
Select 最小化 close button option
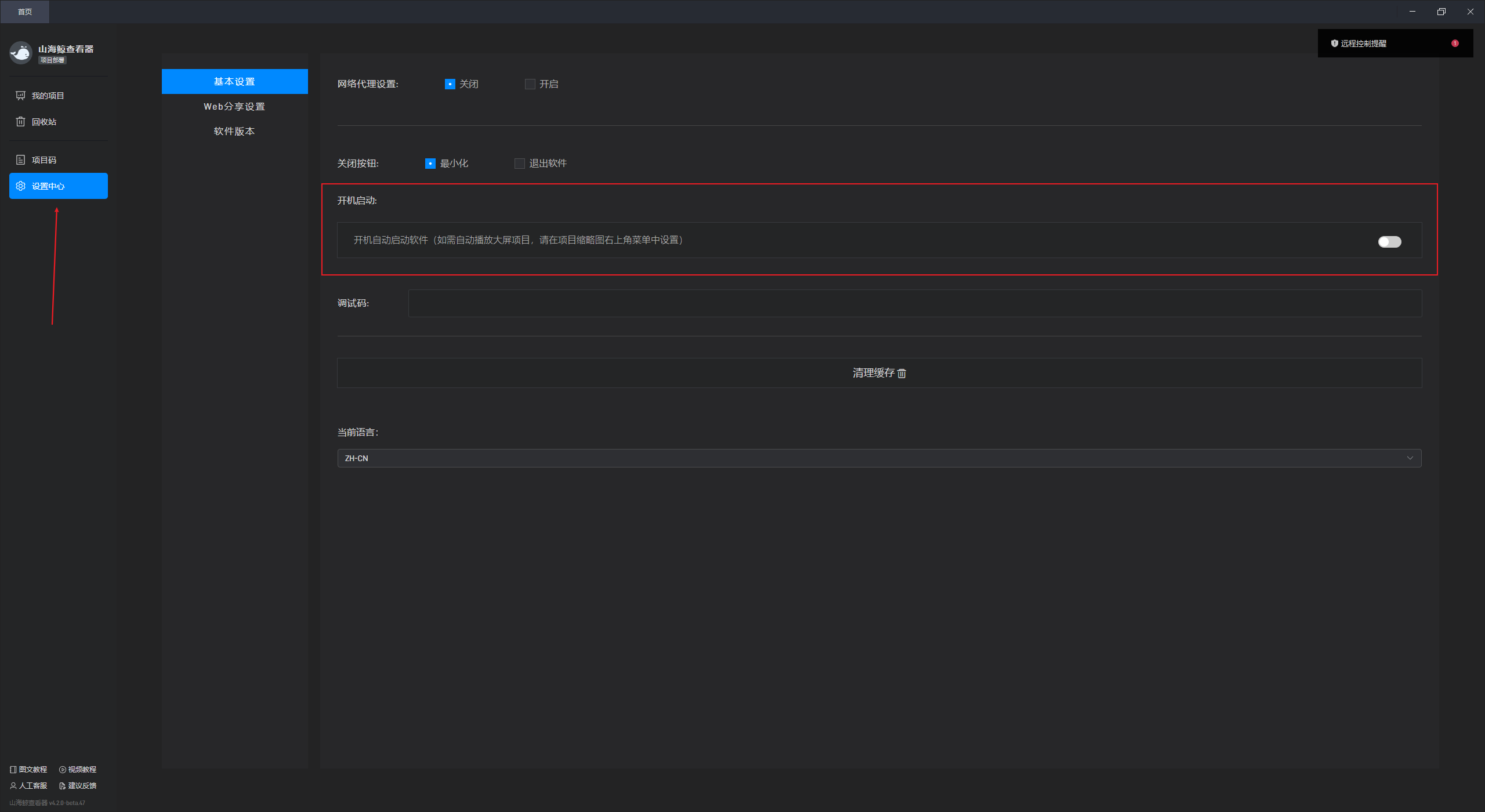tap(430, 164)
